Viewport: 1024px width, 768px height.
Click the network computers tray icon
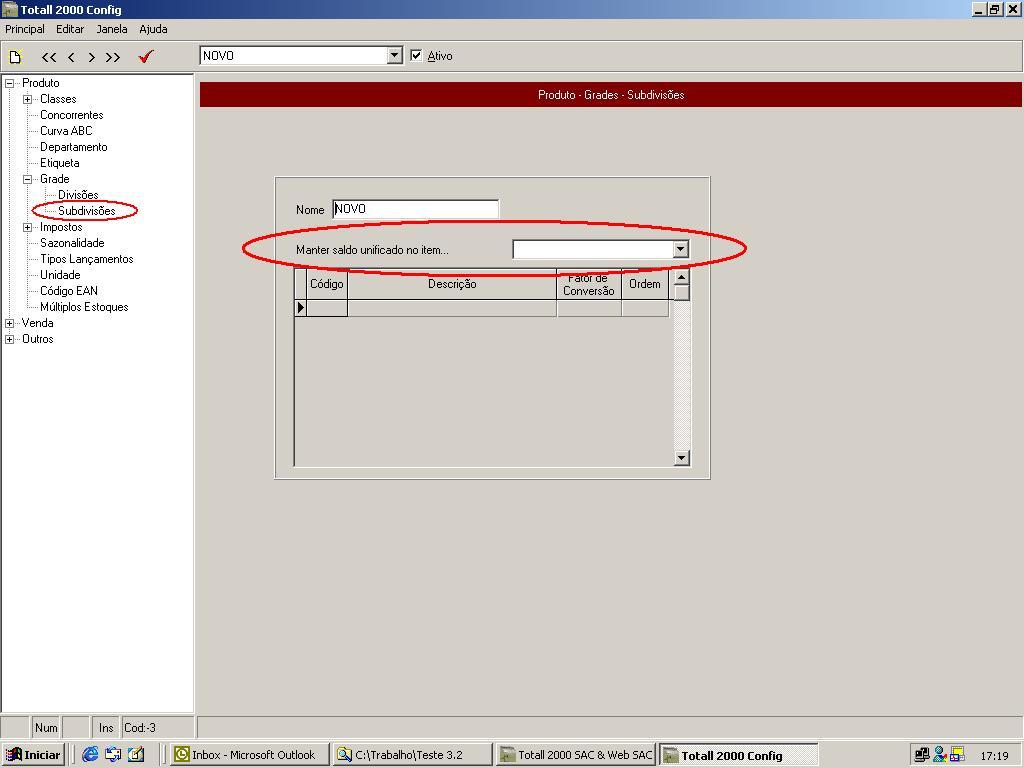point(922,755)
